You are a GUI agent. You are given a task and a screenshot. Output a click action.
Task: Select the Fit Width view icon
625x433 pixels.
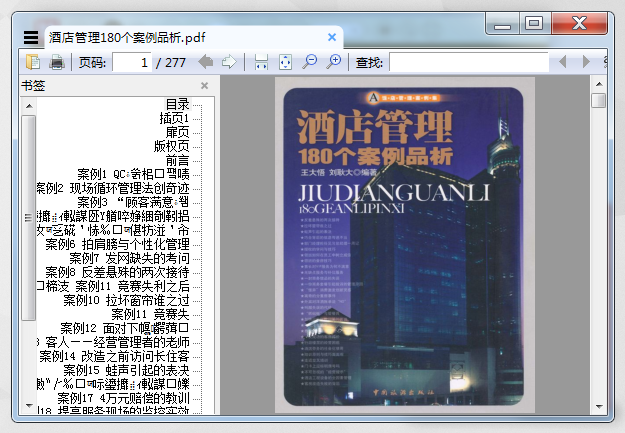click(261, 63)
